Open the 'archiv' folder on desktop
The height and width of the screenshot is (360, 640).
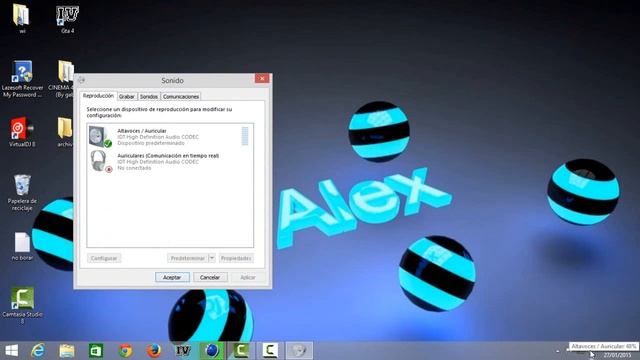pos(65,128)
